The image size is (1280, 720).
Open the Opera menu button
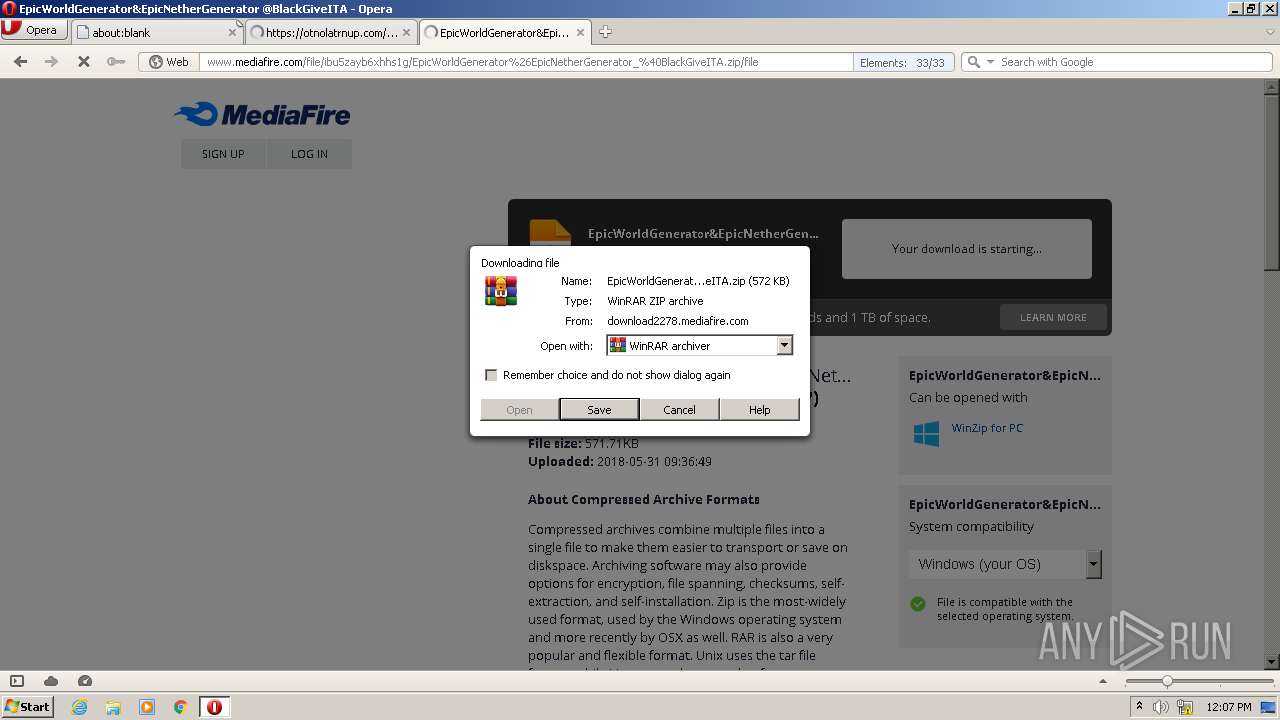pos(34,30)
